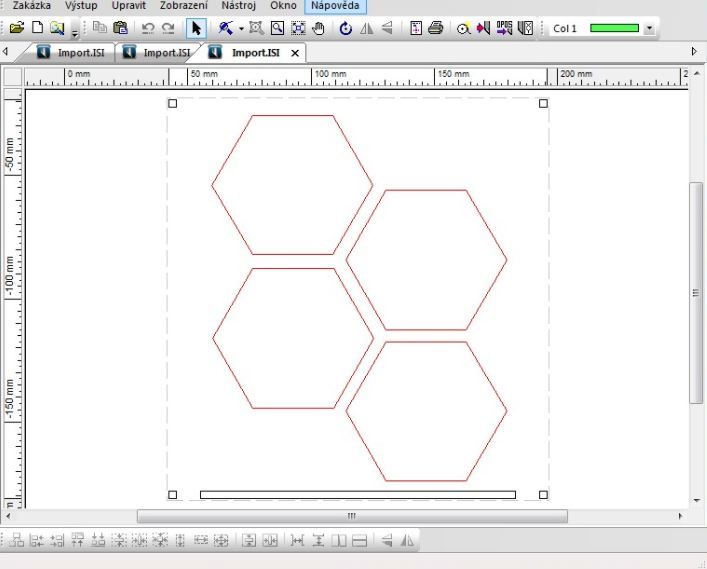The image size is (707, 569).
Task: Select the long thin rectangle below hexagons
Action: pyautogui.click(x=358, y=495)
